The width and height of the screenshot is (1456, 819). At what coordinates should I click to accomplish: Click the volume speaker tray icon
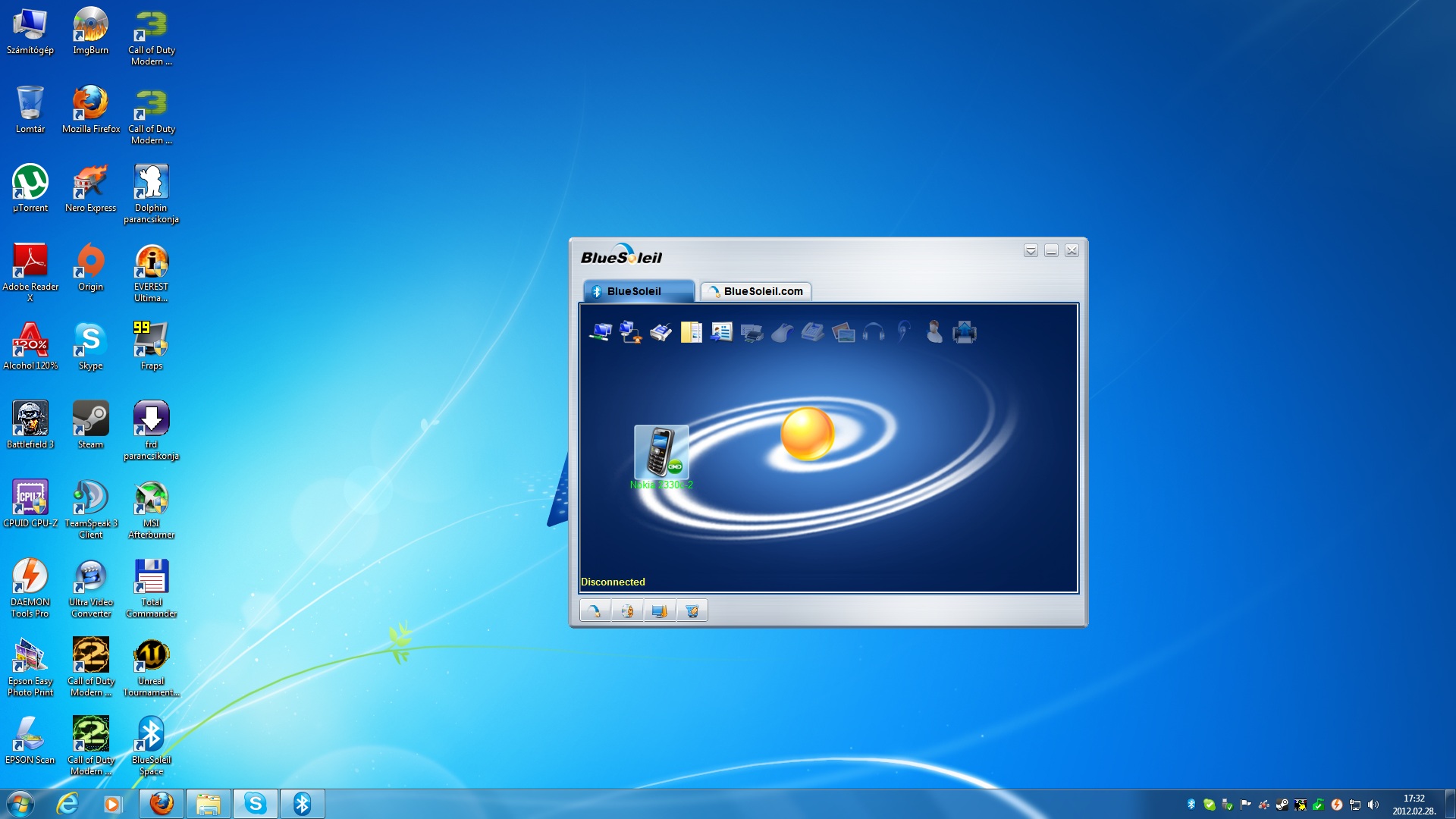click(x=1373, y=805)
